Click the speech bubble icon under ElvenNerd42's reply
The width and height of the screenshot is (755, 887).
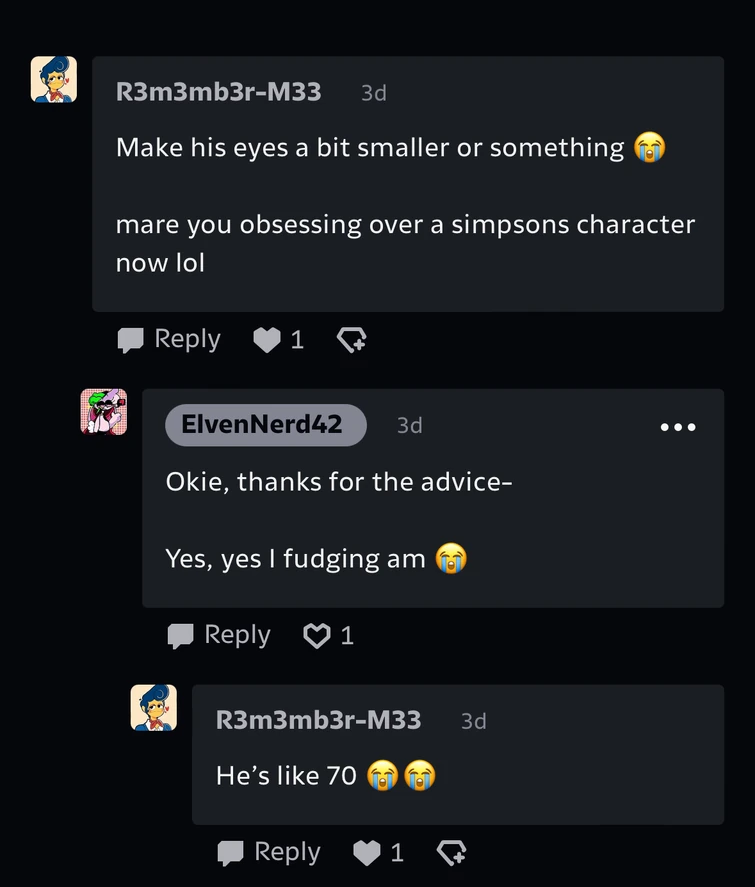click(x=180, y=636)
